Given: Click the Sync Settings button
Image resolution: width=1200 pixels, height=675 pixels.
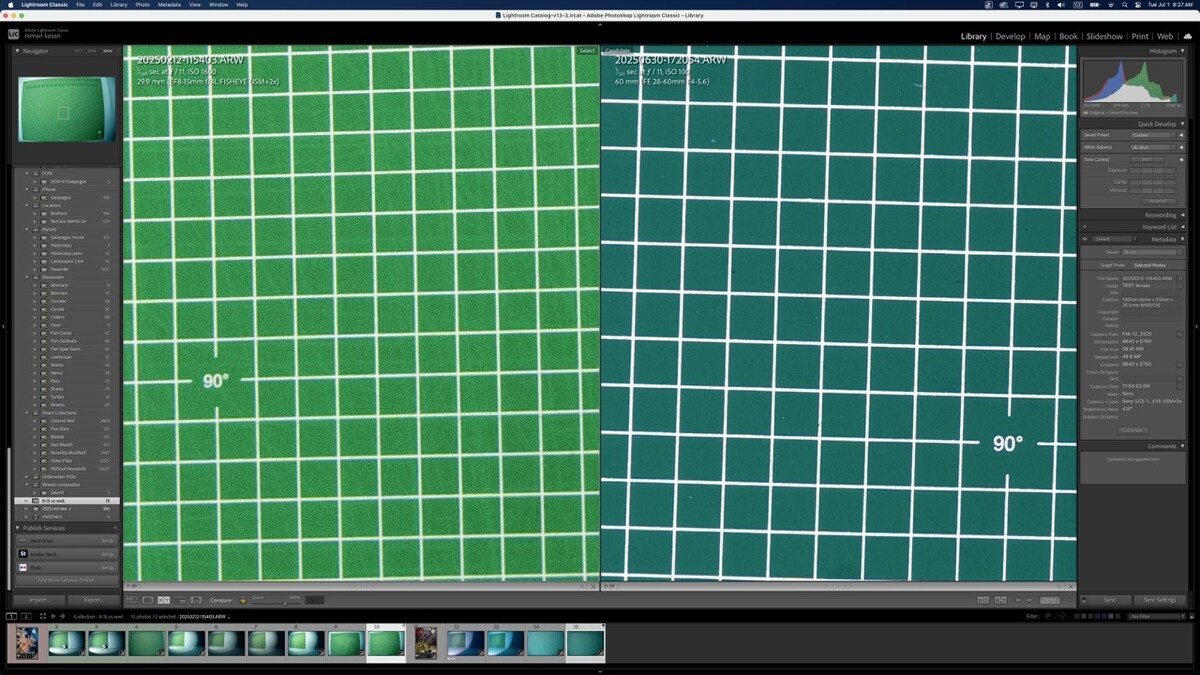Looking at the screenshot, I should [x=1160, y=600].
